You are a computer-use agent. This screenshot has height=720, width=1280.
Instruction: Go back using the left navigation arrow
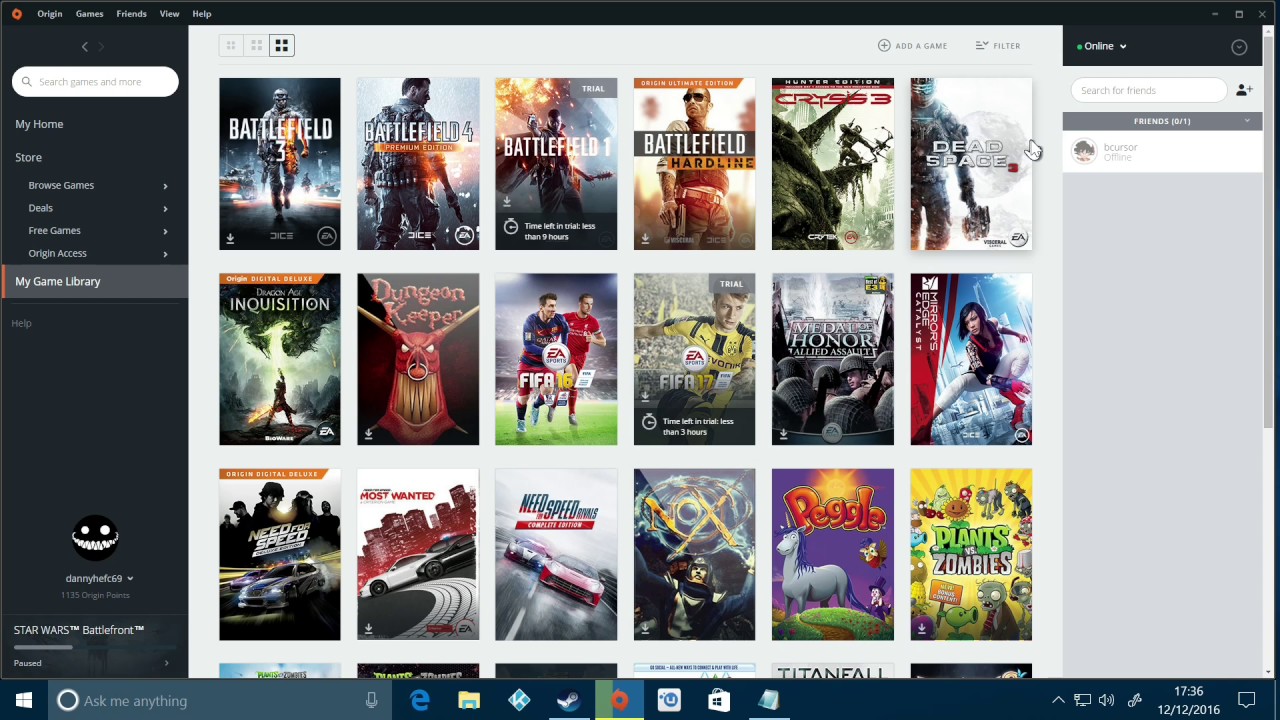(x=85, y=47)
